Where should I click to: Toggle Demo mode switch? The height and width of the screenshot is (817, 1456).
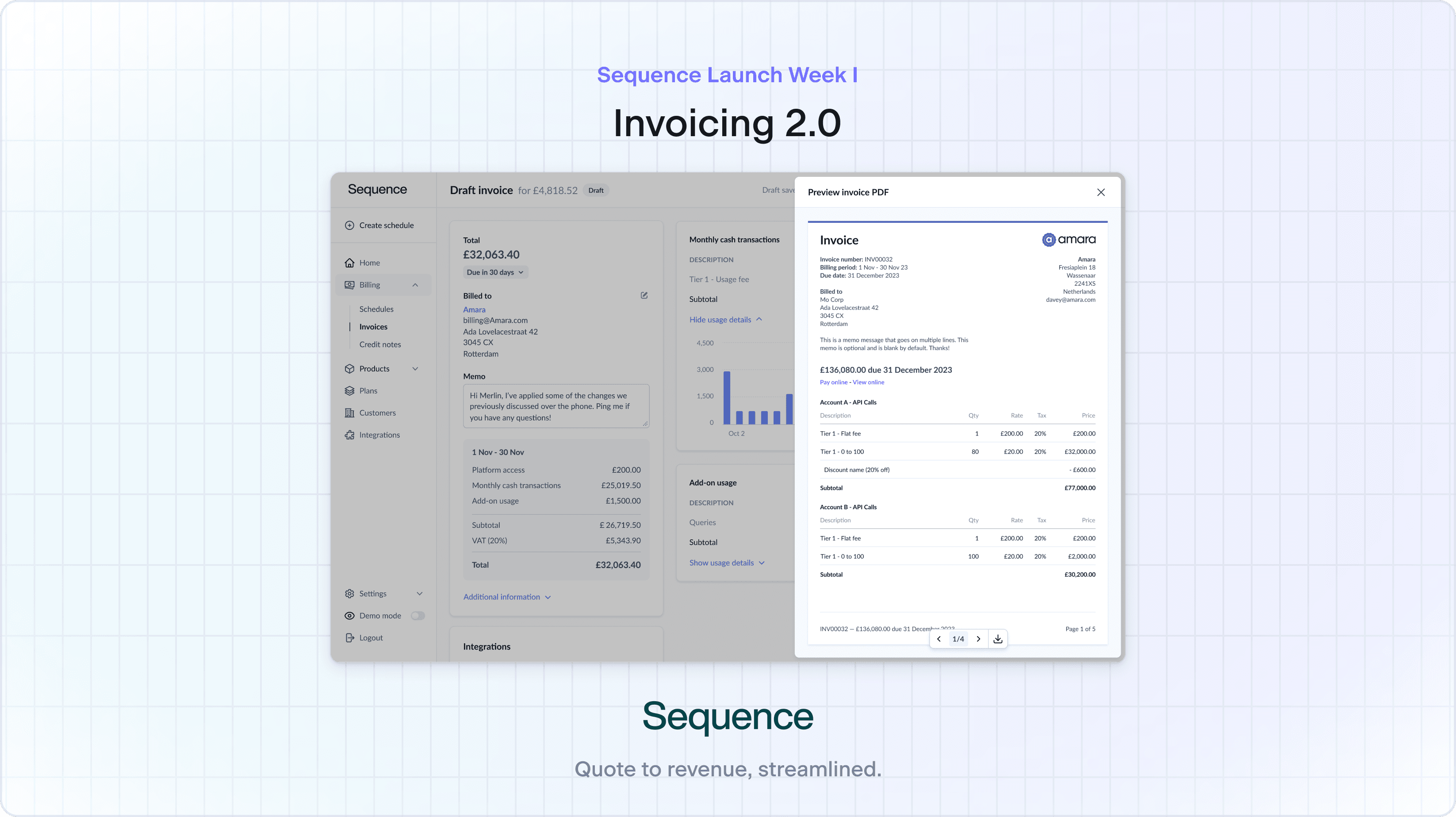point(418,615)
